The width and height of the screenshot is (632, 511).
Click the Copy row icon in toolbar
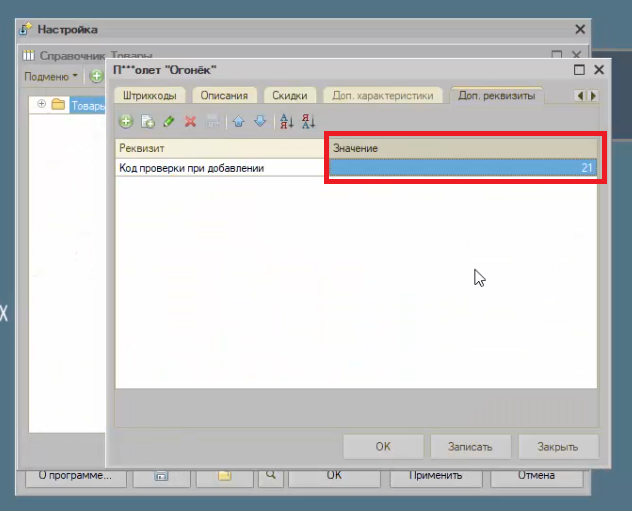[x=147, y=121]
